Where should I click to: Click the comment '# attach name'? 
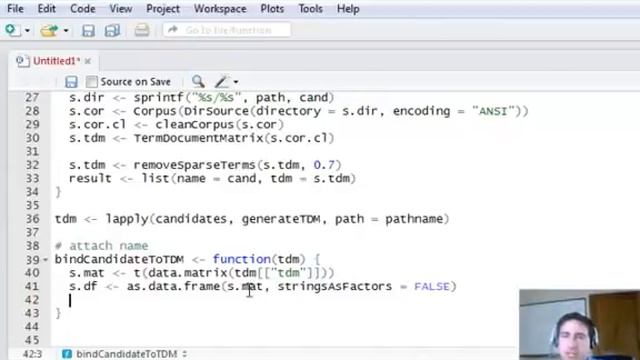tap(101, 246)
